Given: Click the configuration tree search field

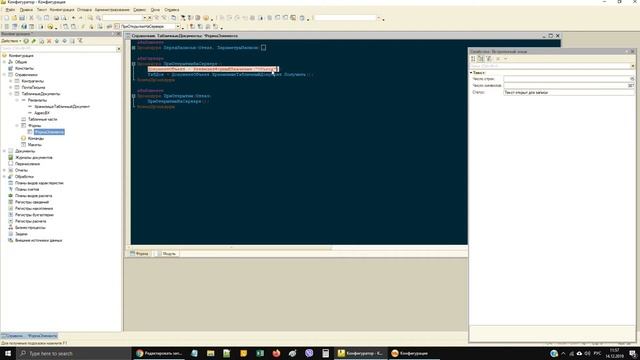Looking at the screenshot, I should [58, 49].
